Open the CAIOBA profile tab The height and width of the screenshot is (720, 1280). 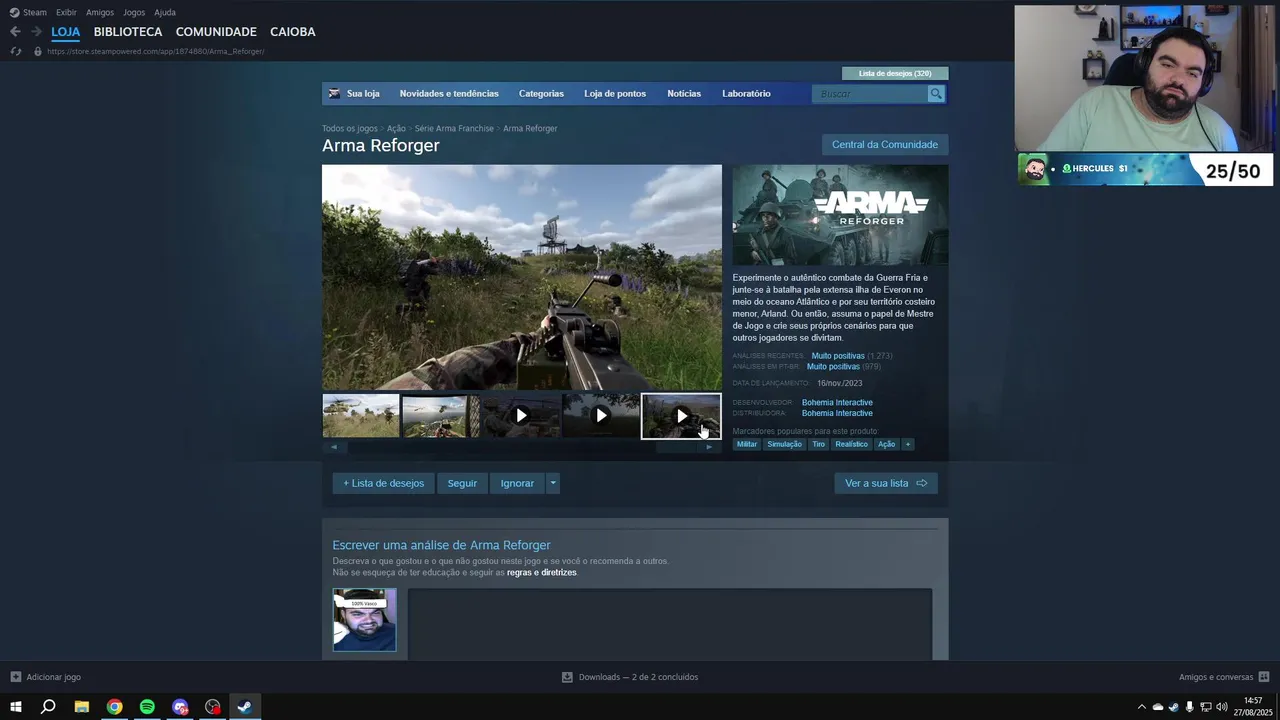293,32
